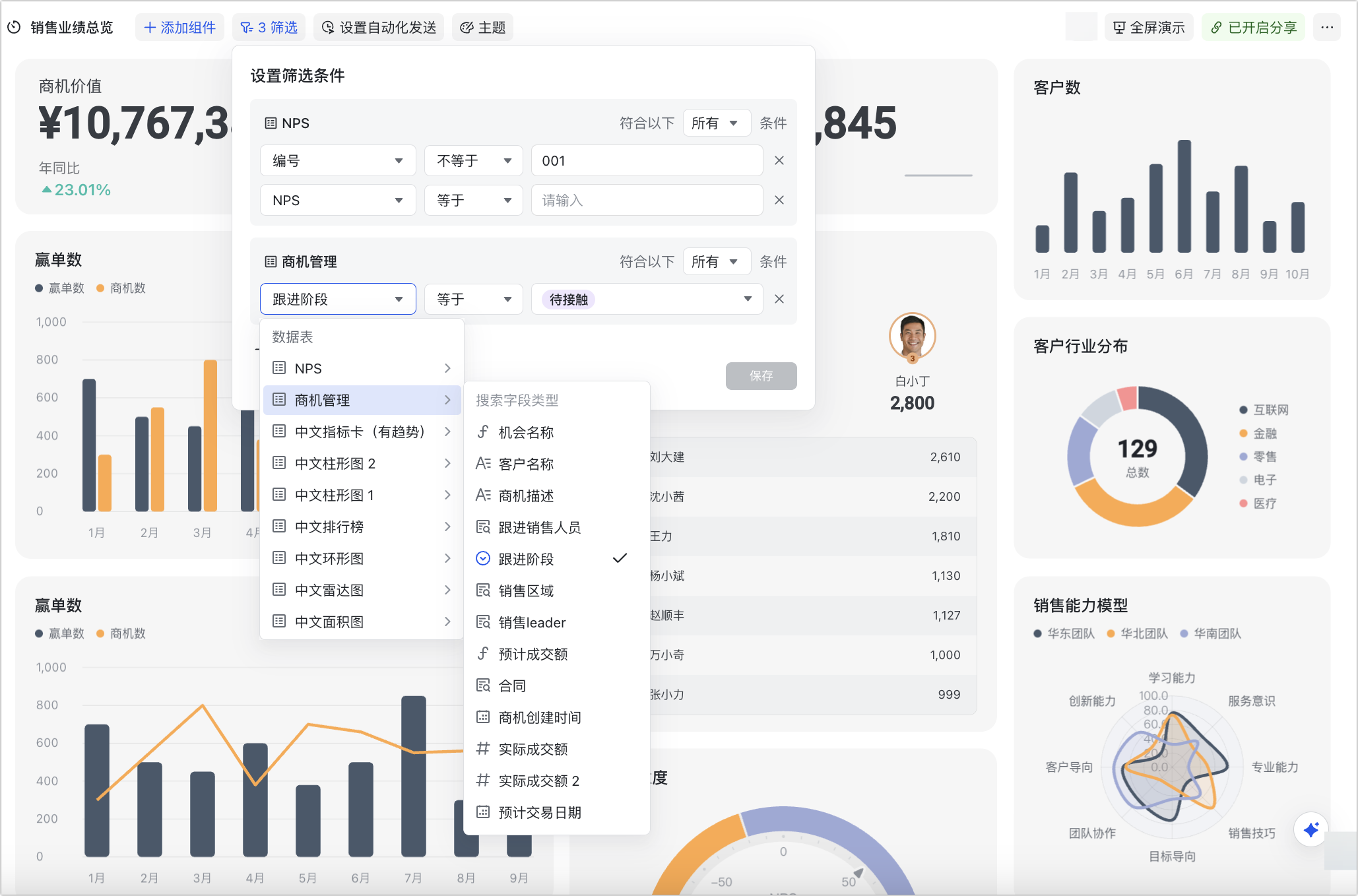This screenshot has width=1358, height=896.
Task: Open the 3 筛选 filter button
Action: pyautogui.click(x=269, y=28)
